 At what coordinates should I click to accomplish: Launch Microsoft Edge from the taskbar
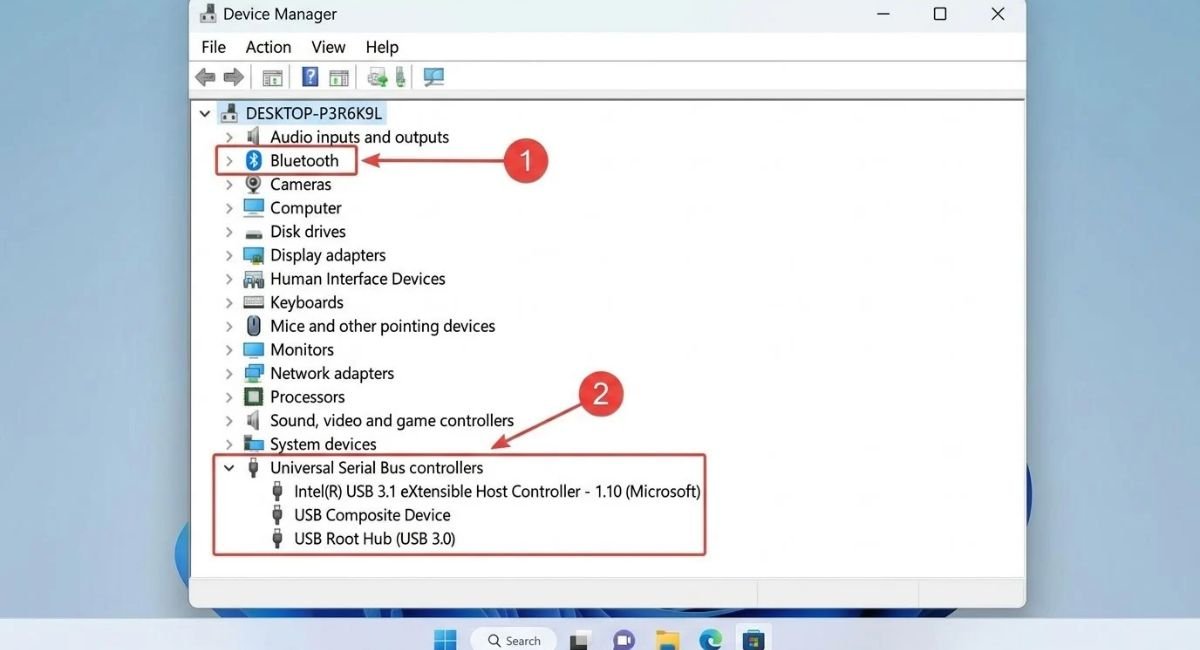pyautogui.click(x=711, y=640)
